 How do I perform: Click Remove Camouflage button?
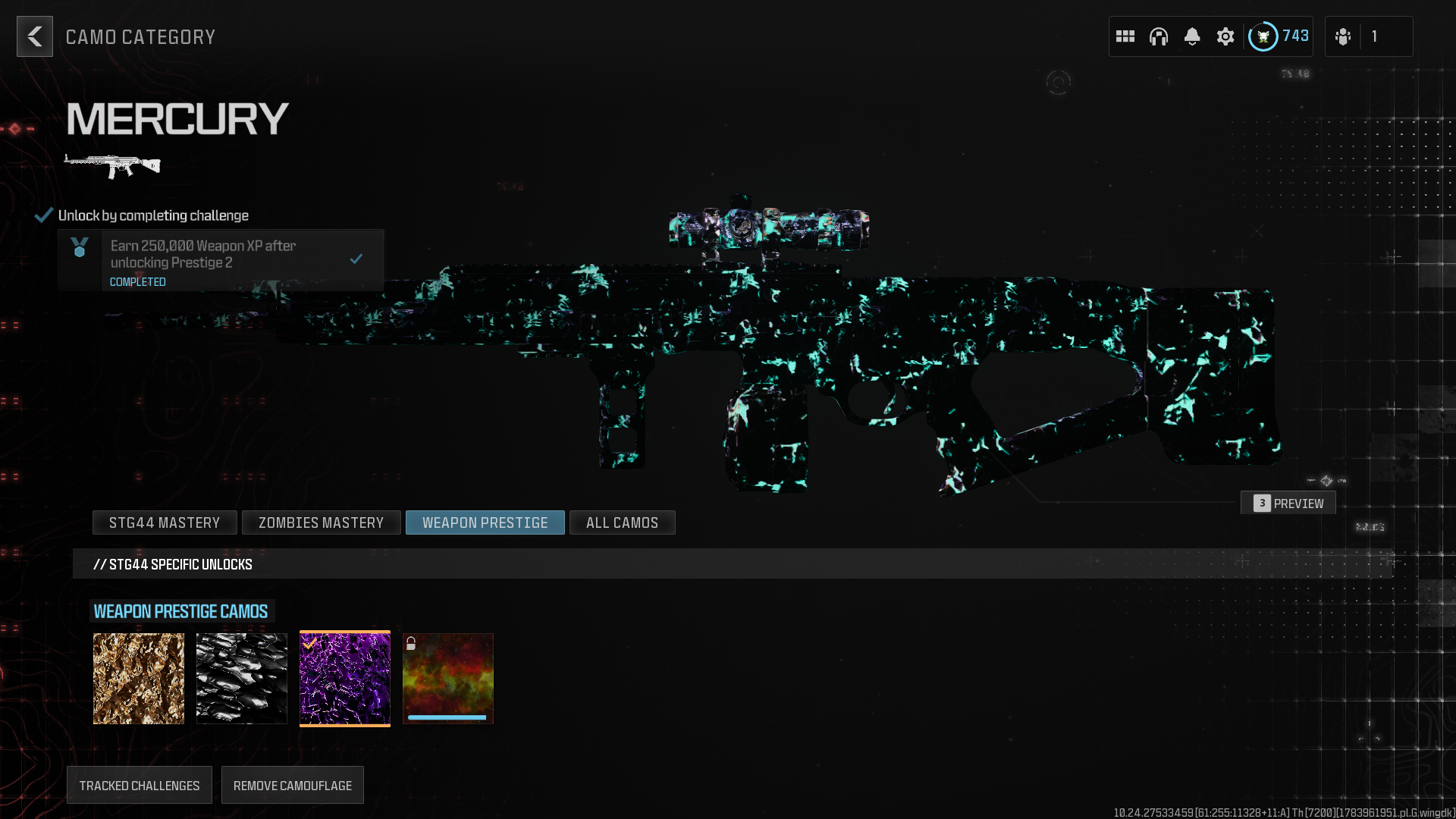pos(293,786)
